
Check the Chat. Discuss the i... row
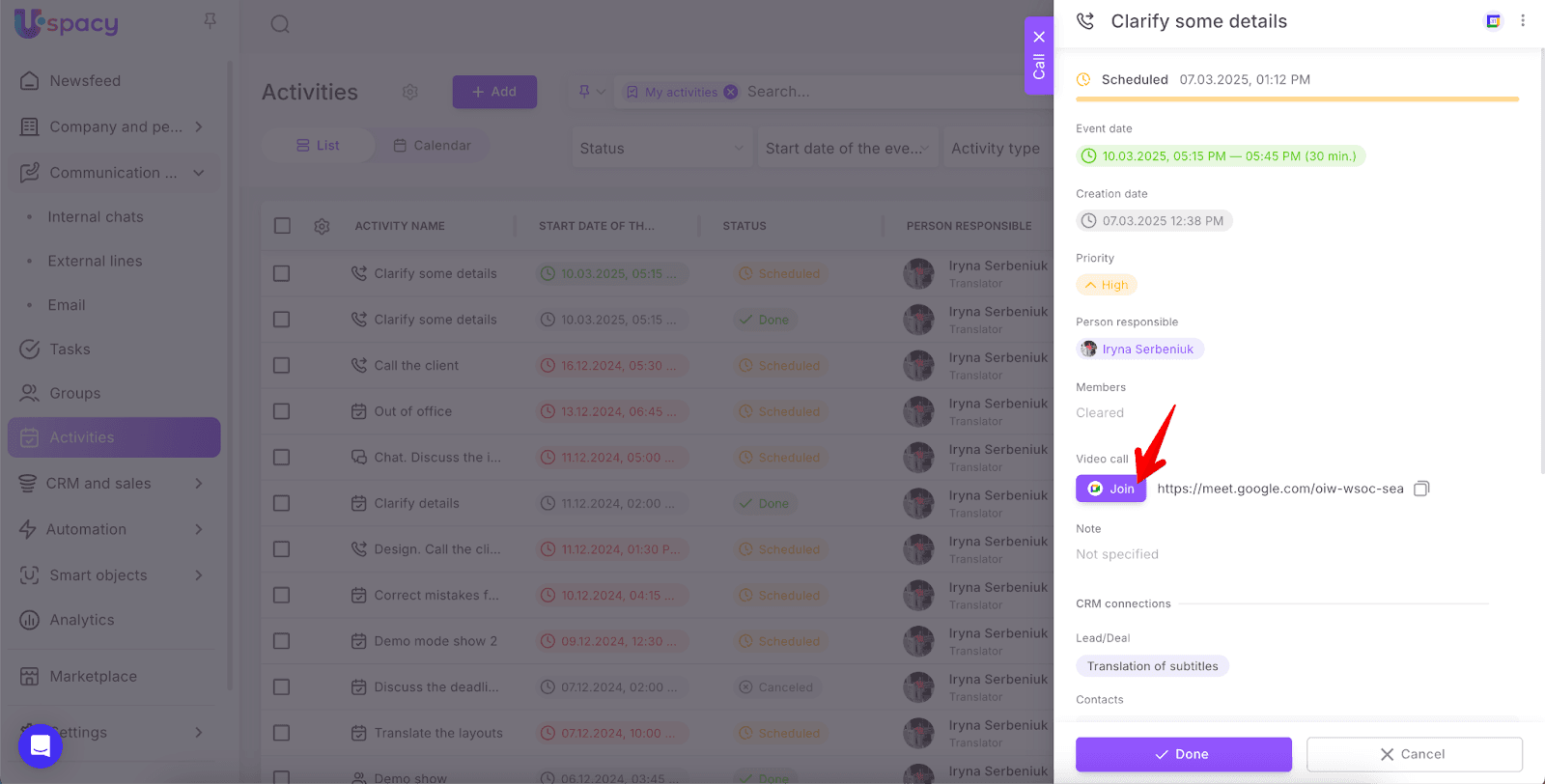282,458
